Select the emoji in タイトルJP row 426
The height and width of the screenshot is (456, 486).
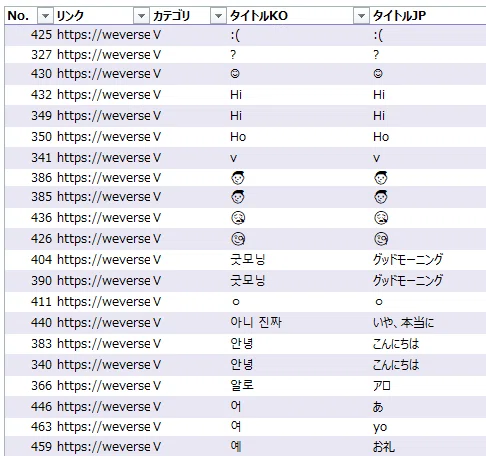click(381, 239)
